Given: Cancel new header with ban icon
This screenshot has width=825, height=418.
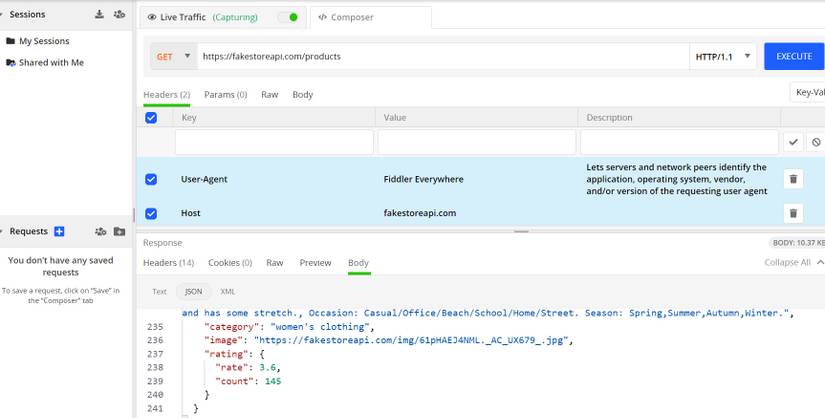Looking at the screenshot, I should pos(816,142).
